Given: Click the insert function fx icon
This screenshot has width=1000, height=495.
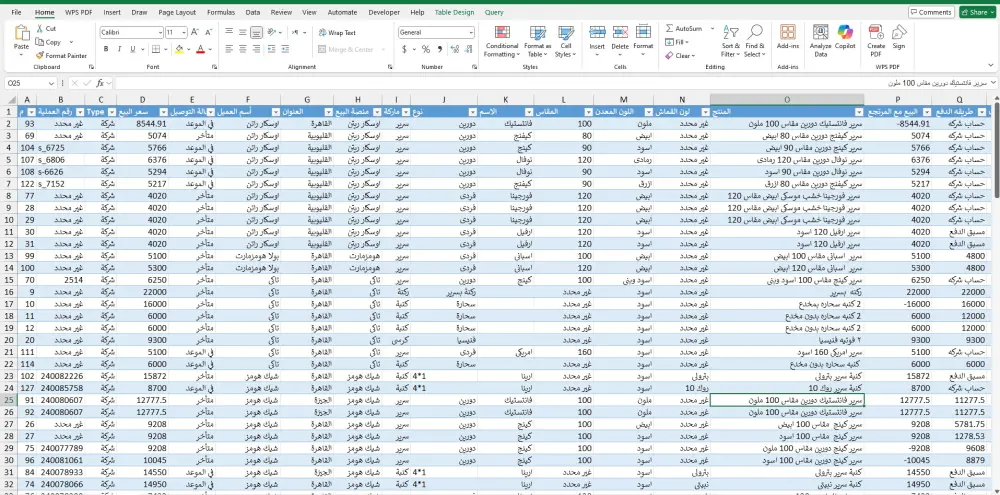Looking at the screenshot, I should (100, 83).
